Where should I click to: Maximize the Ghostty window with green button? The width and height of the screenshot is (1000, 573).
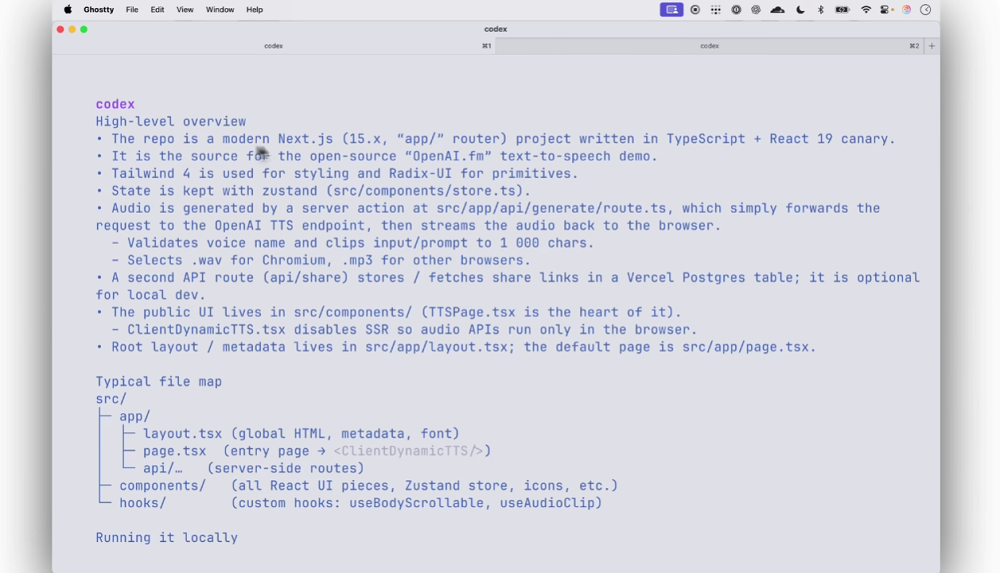pos(84,29)
